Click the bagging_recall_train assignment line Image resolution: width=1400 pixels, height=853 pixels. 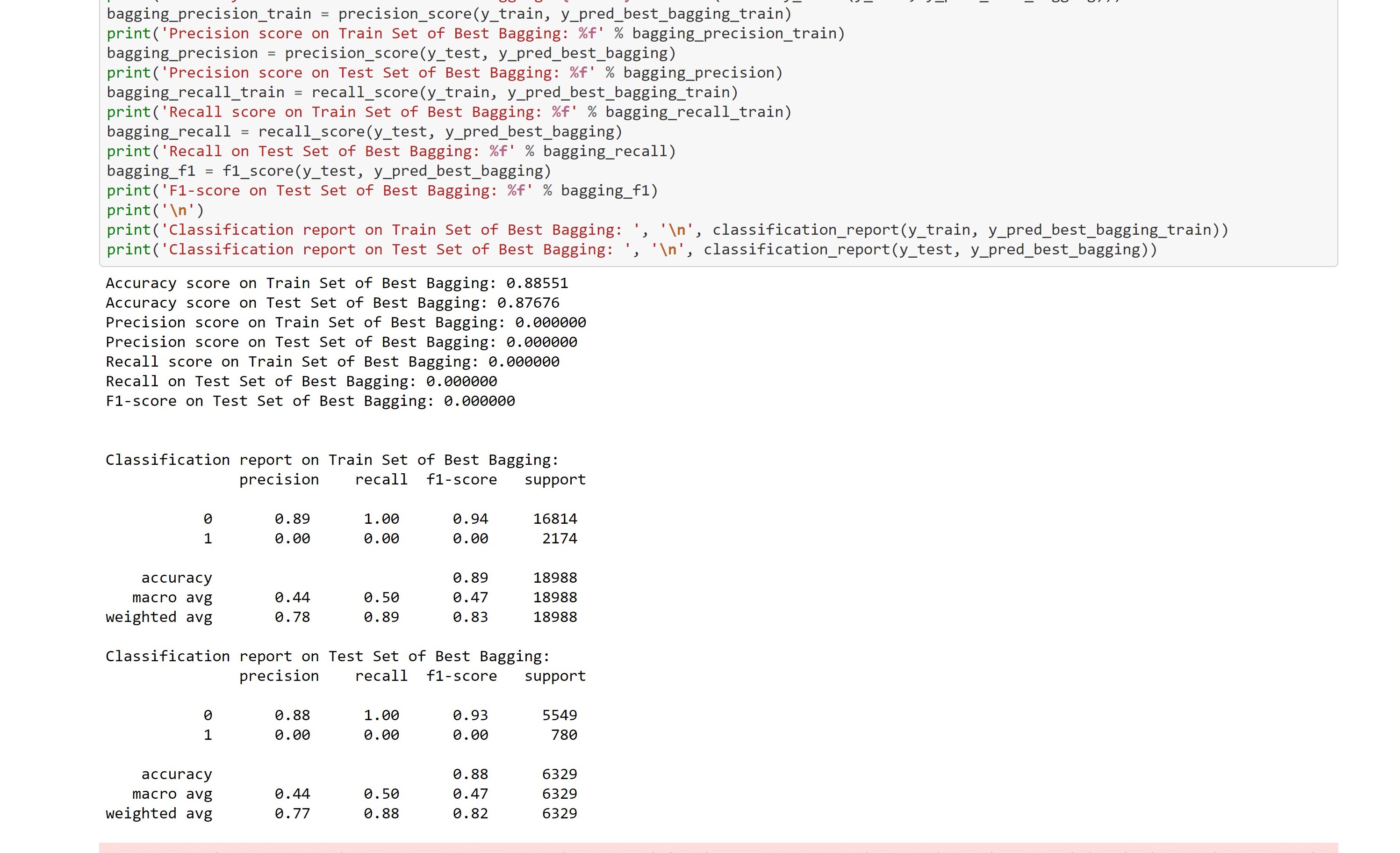(x=422, y=92)
